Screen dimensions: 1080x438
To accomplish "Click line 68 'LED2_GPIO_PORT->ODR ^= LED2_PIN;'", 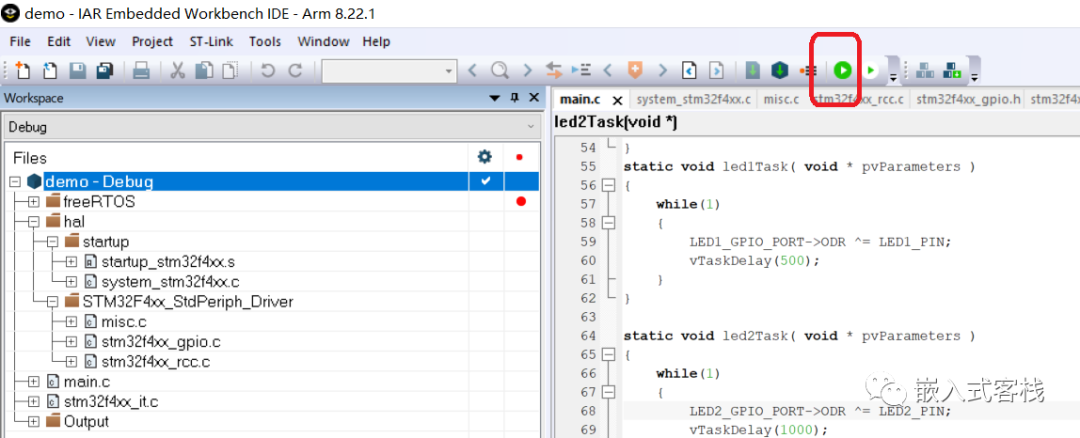I will [820, 410].
